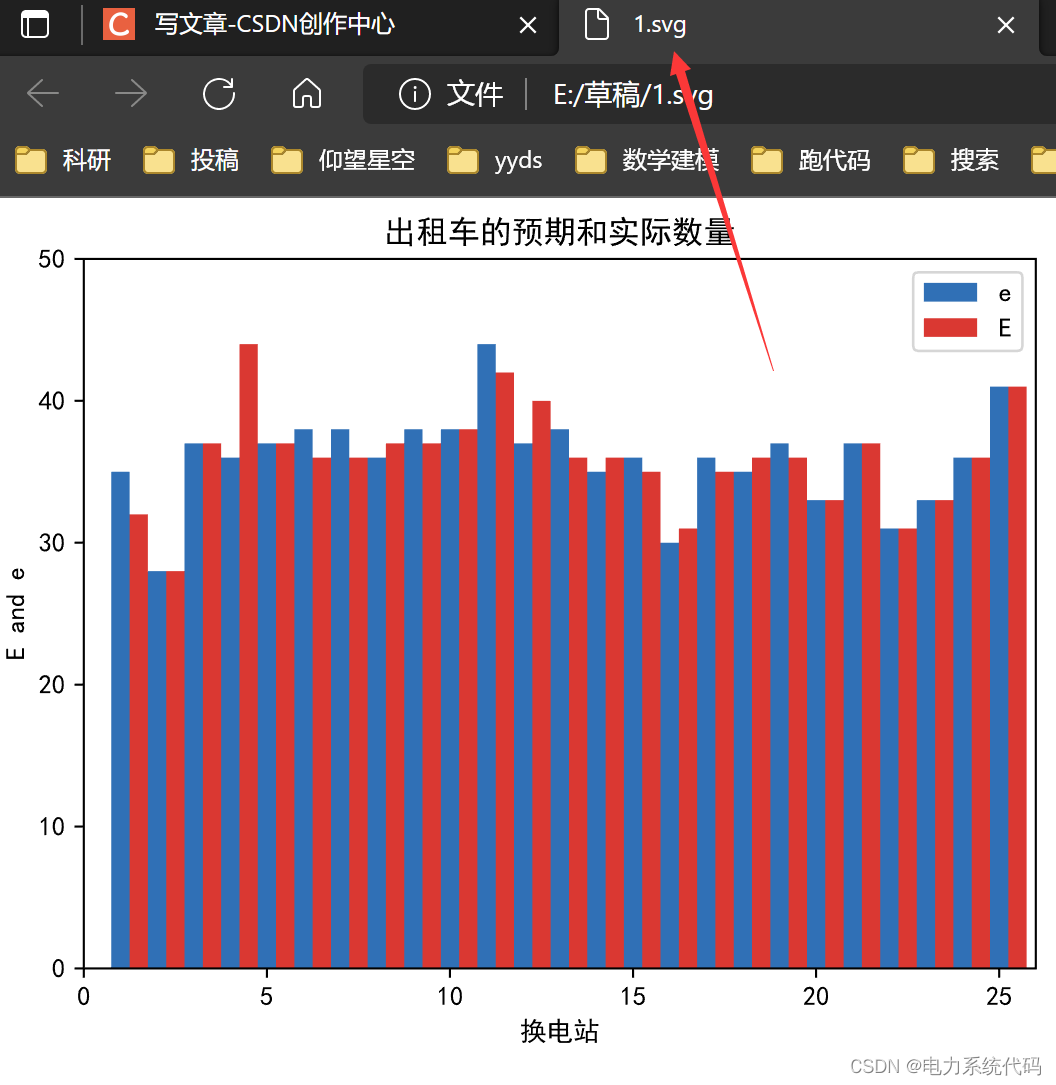This screenshot has height=1085, width=1056.
Task: Click the forward navigation arrow
Action: (x=131, y=93)
